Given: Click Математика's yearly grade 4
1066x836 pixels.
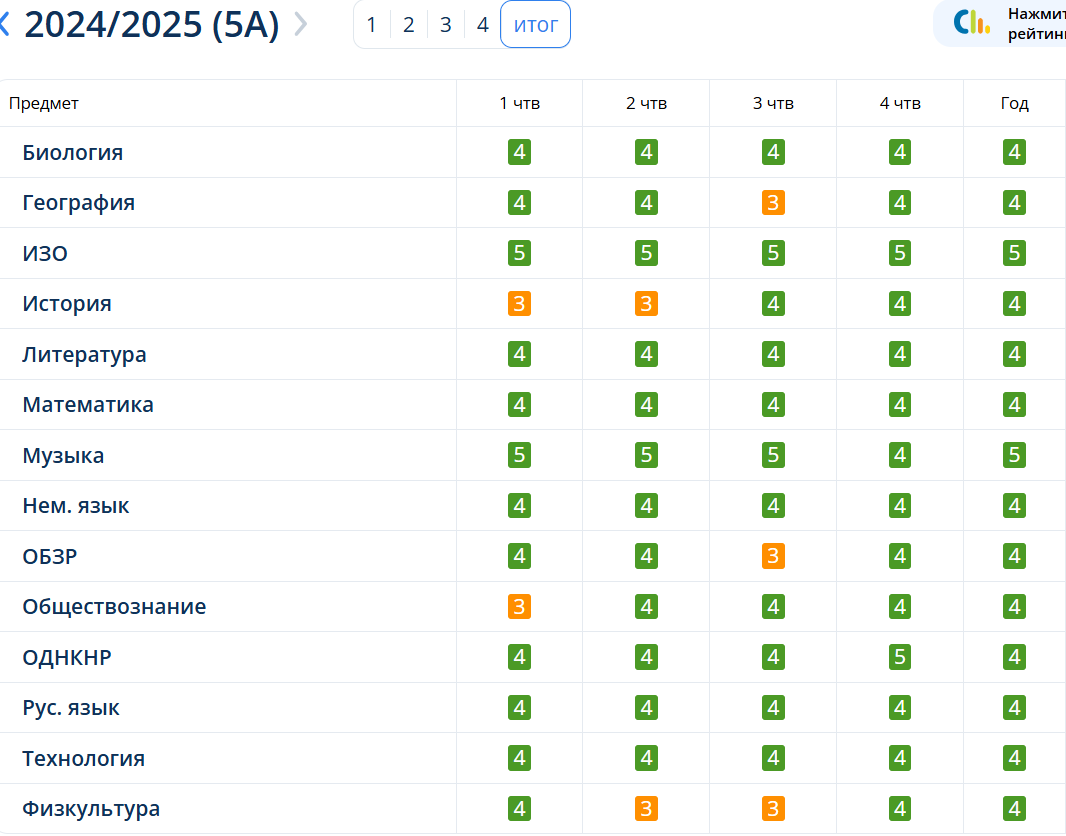Looking at the screenshot, I should coord(1014,404).
